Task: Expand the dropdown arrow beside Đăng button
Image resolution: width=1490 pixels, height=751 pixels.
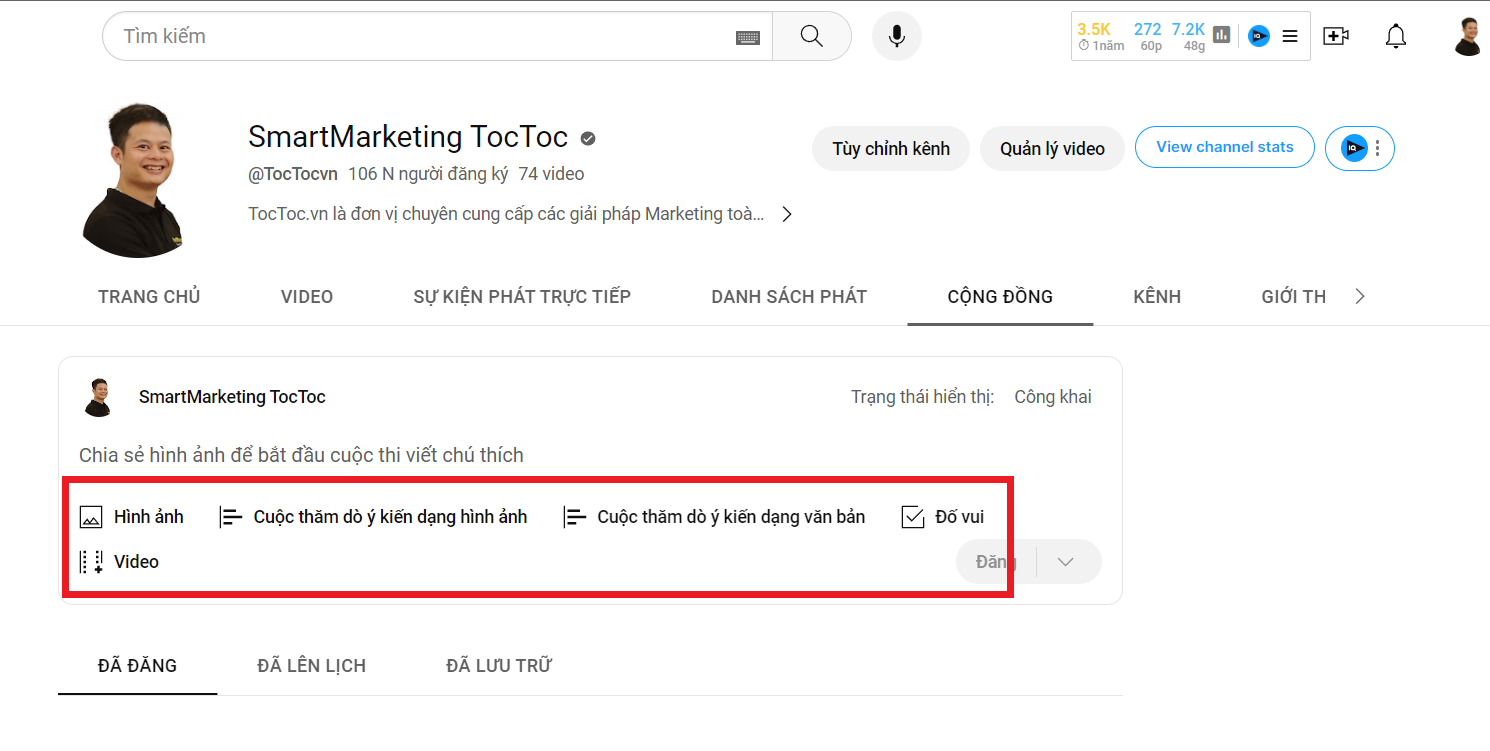Action: [x=1065, y=562]
